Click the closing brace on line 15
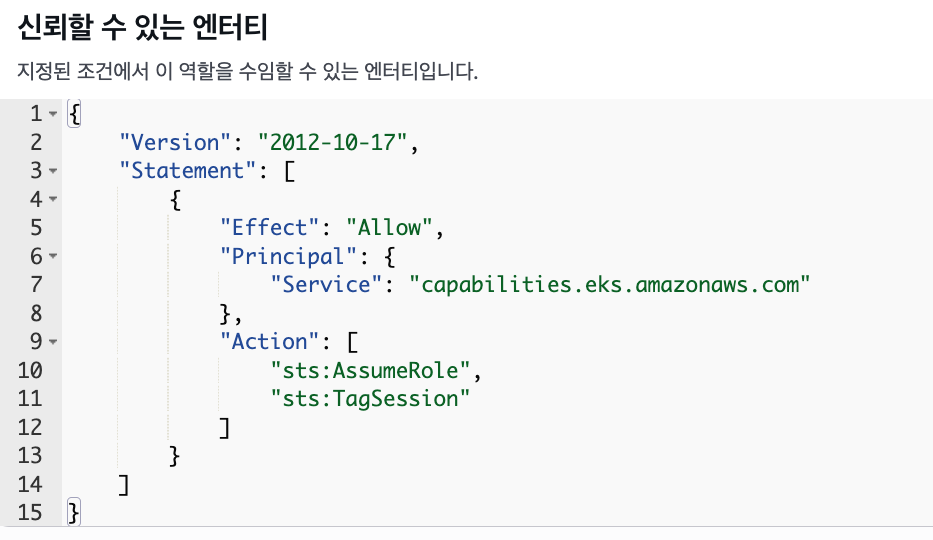The image size is (933, 540). point(73,513)
